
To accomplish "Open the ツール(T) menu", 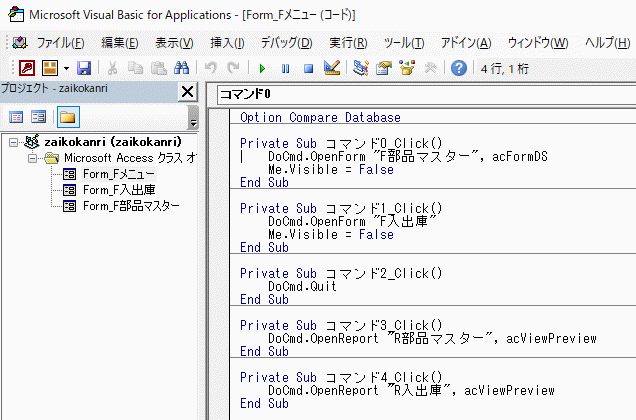I will pos(404,43).
